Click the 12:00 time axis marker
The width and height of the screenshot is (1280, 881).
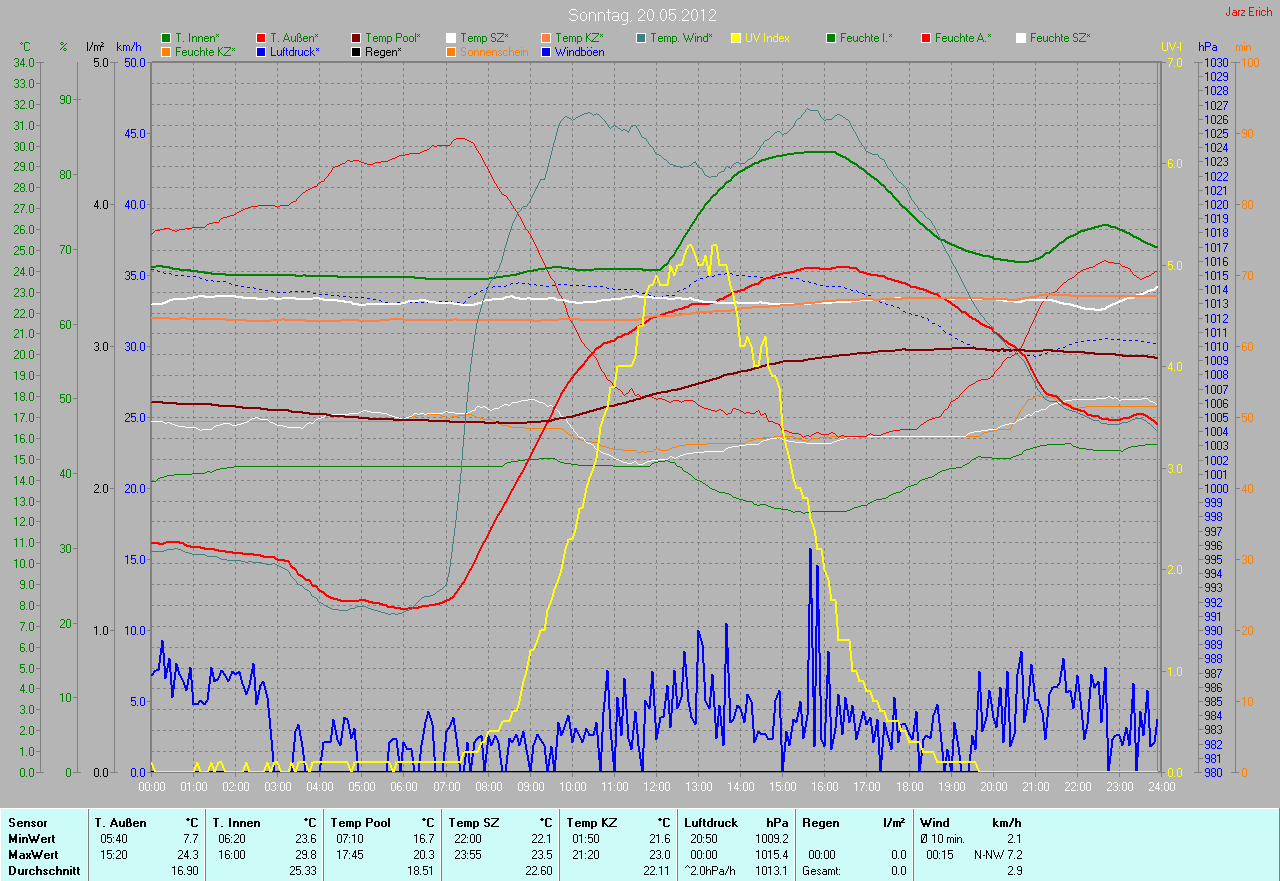click(x=656, y=787)
